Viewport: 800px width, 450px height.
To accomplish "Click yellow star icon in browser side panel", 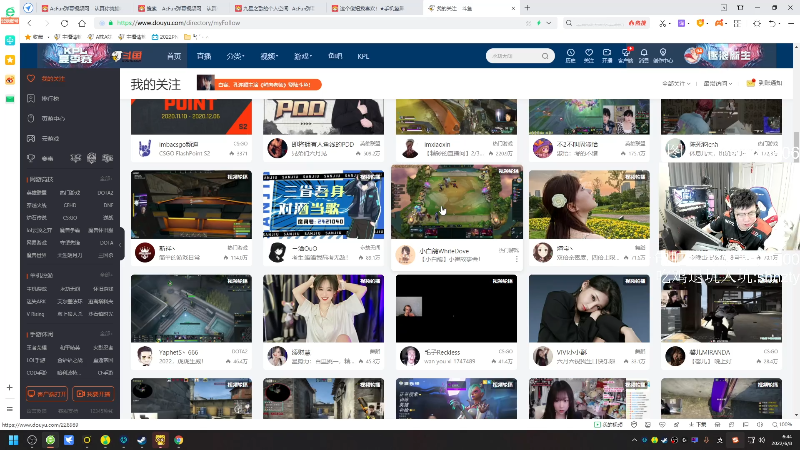I will click(x=10, y=60).
